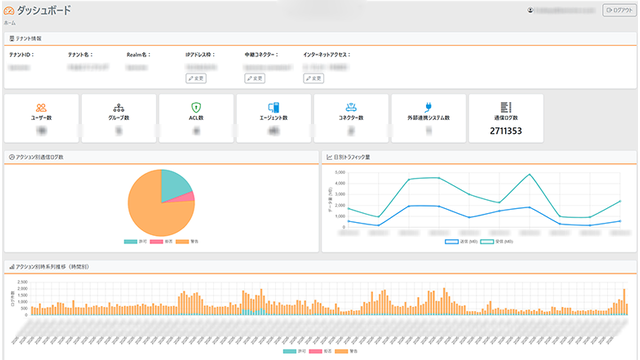640x360 pixels.
Task: Go to ホーム breadcrumb link
Action: [10, 23]
